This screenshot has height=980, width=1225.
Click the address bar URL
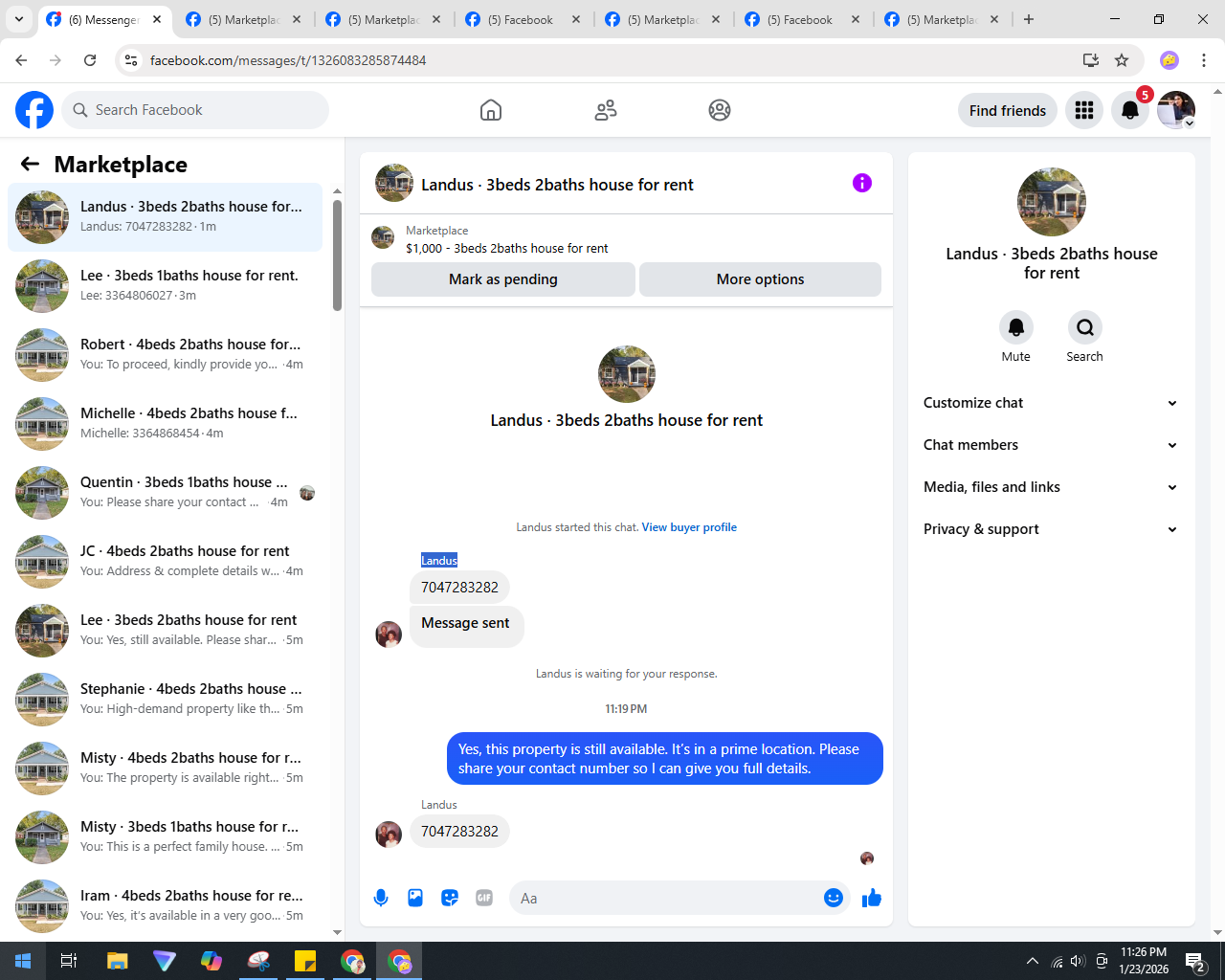pos(288,60)
